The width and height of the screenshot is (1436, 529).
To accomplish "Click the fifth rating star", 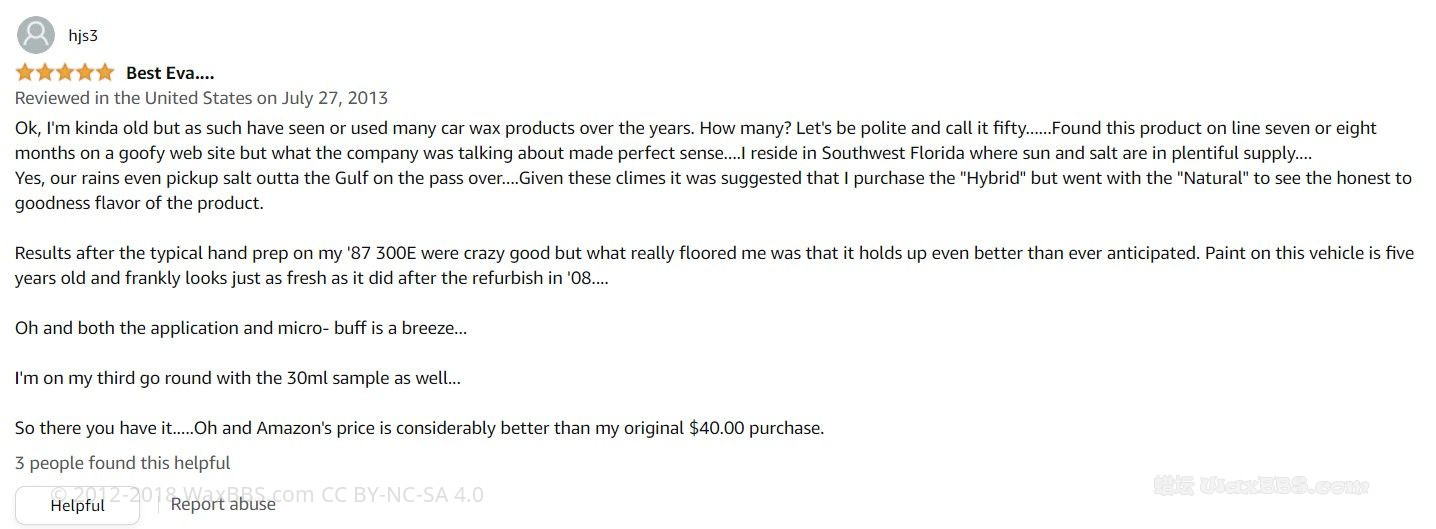I will 105,72.
